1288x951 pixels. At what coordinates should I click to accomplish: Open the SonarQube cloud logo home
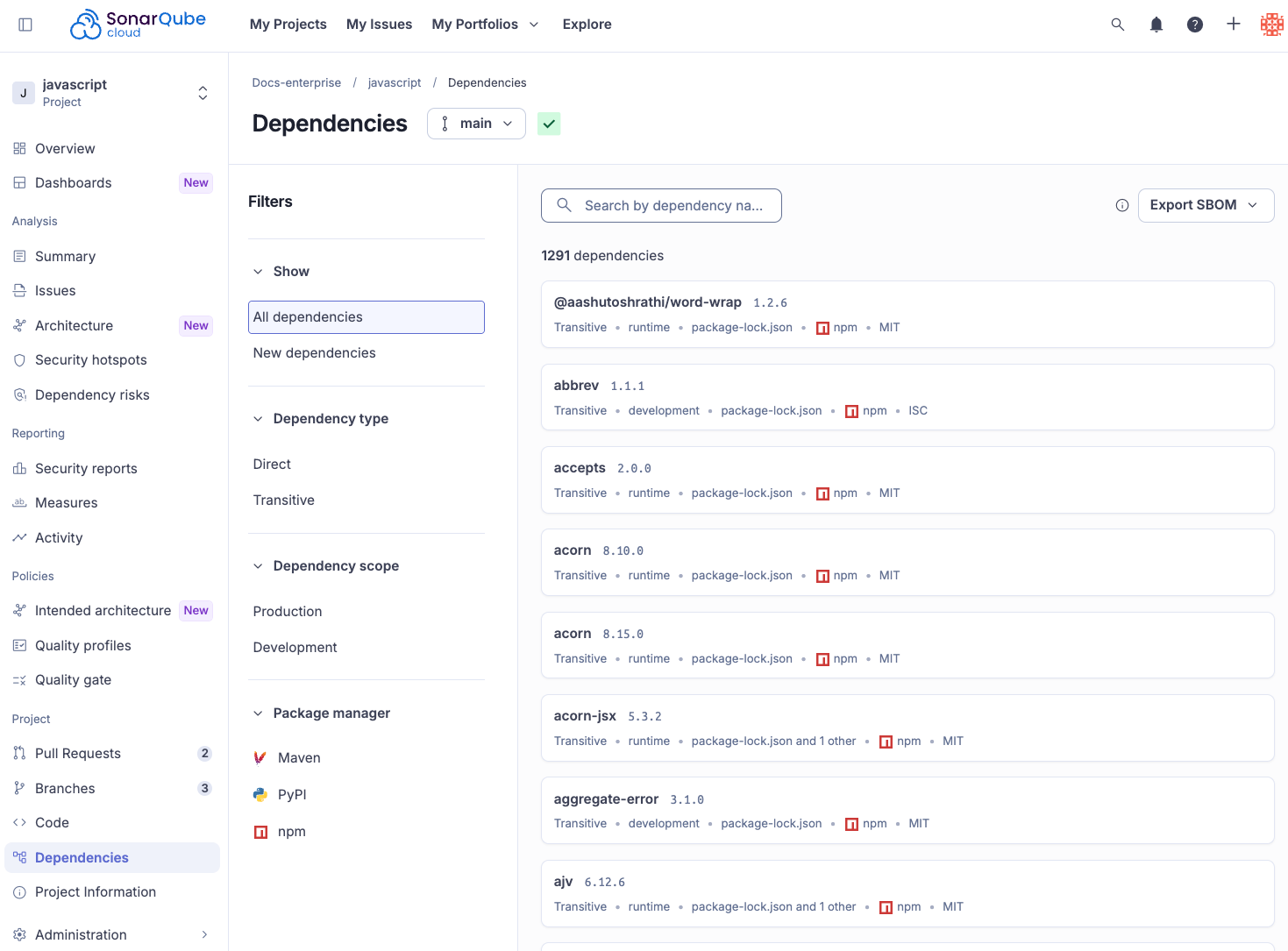[x=138, y=25]
